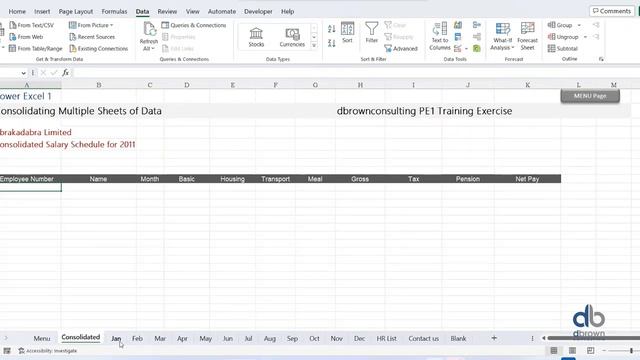The height and width of the screenshot is (360, 640).
Task: Open the Recent Sources list
Action: pyautogui.click(x=92, y=37)
